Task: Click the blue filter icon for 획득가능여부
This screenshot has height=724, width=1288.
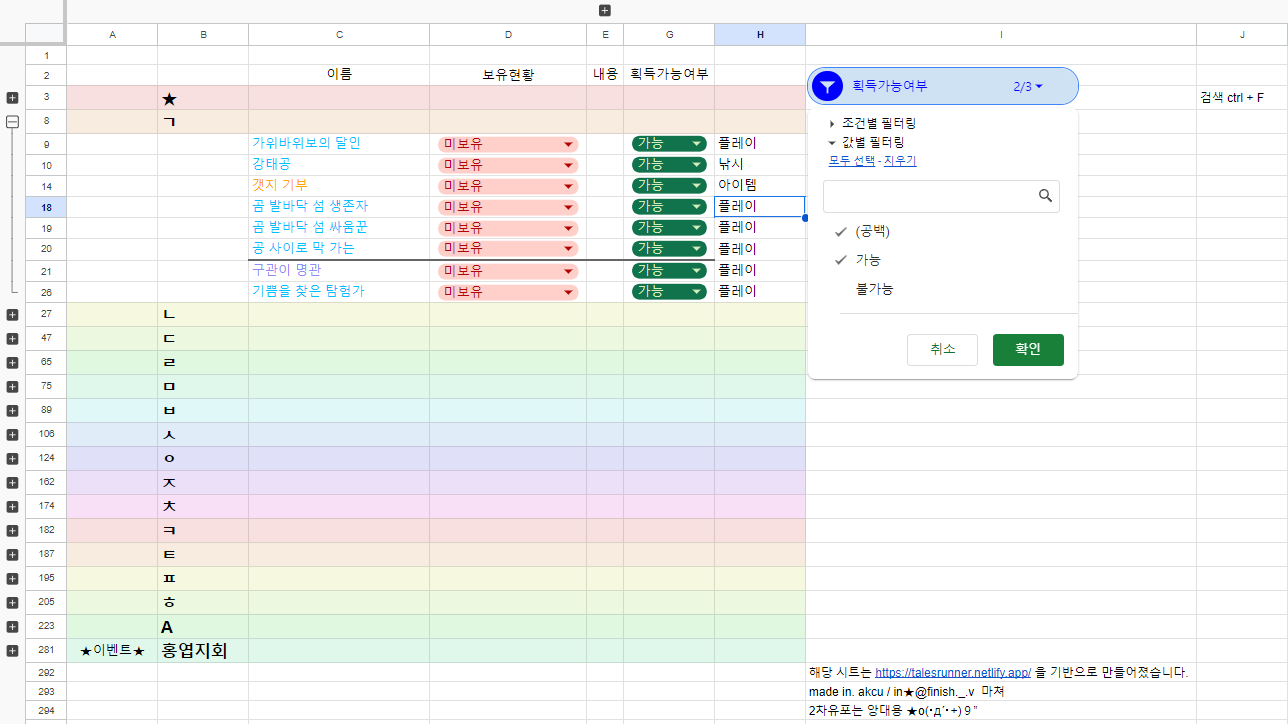Action: [827, 87]
